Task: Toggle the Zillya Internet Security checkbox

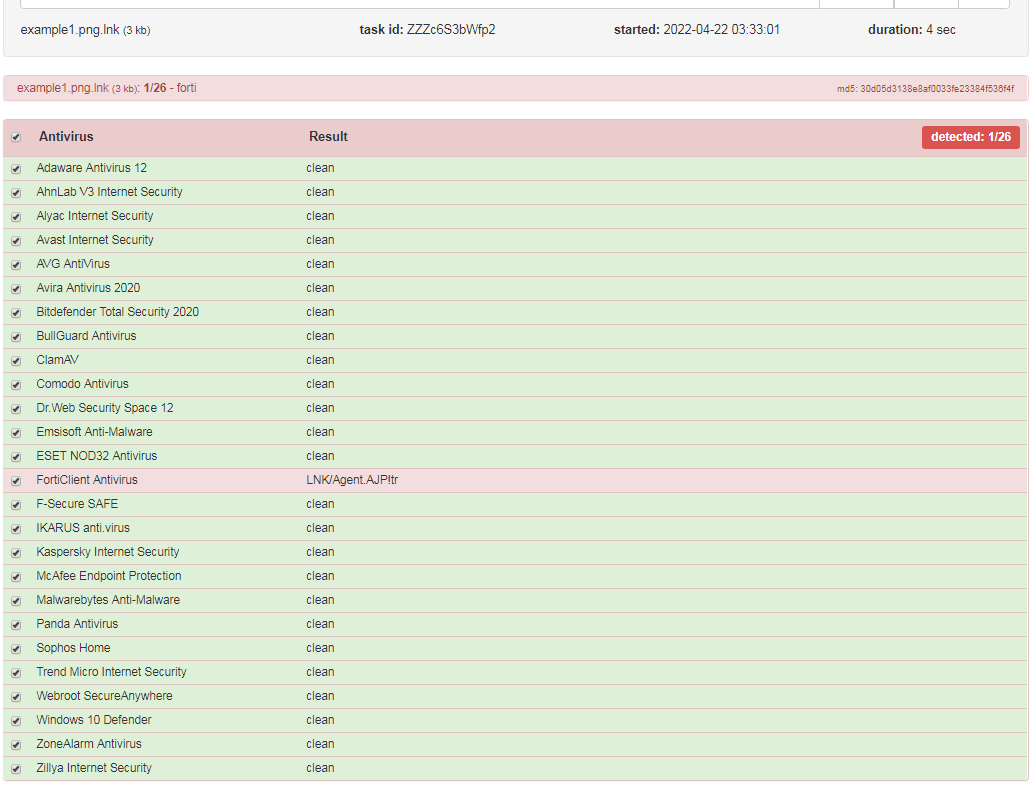Action: point(16,770)
